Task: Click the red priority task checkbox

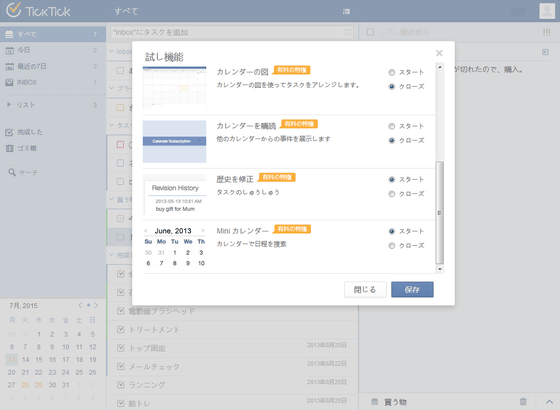Action: [120, 145]
